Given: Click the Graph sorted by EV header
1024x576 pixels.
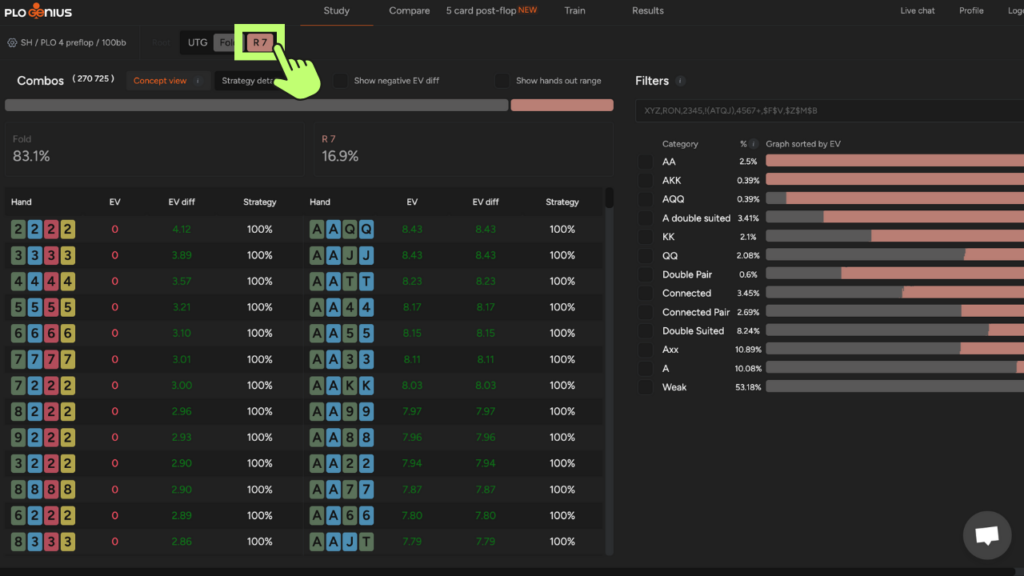Looking at the screenshot, I should [x=803, y=144].
